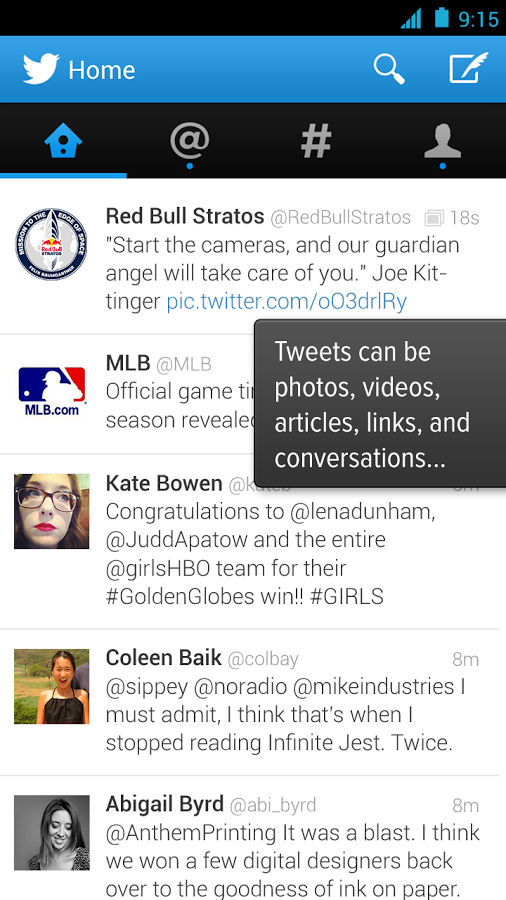Open the Discover hashtag tab

(x=316, y=141)
